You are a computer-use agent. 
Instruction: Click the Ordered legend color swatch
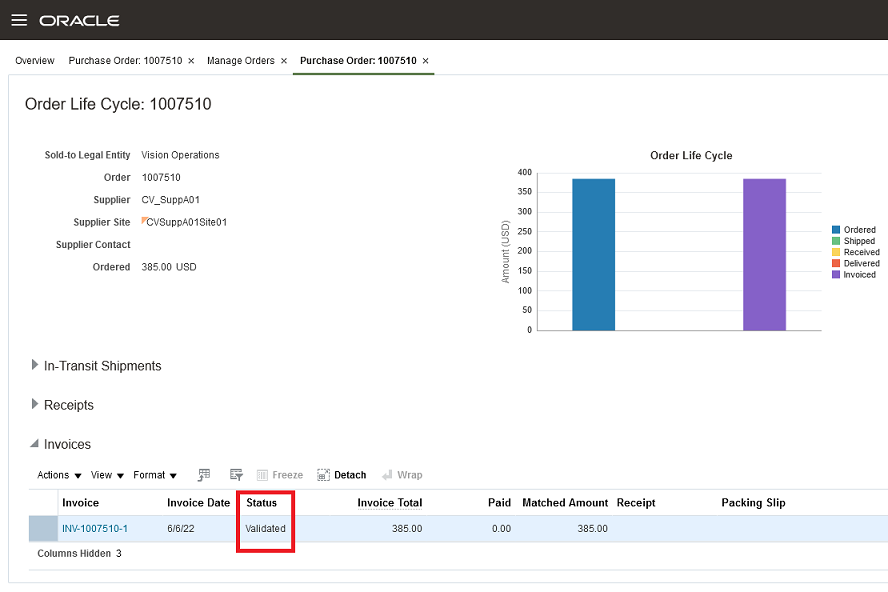pos(836,229)
